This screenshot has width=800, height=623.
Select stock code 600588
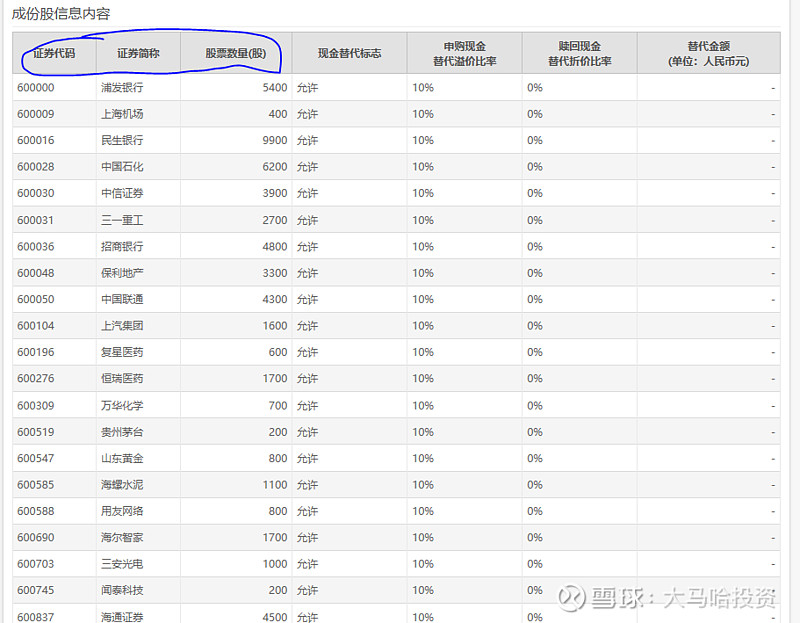[36, 512]
